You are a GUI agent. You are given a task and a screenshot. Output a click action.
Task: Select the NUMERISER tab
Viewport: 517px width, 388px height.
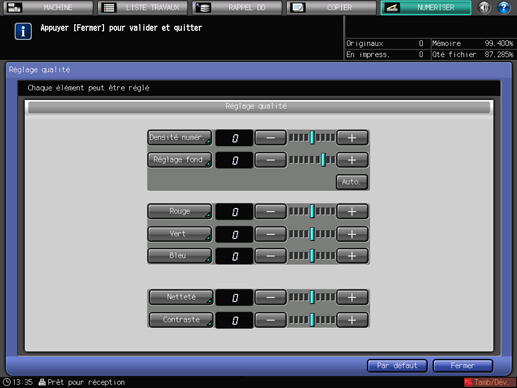coord(426,7)
